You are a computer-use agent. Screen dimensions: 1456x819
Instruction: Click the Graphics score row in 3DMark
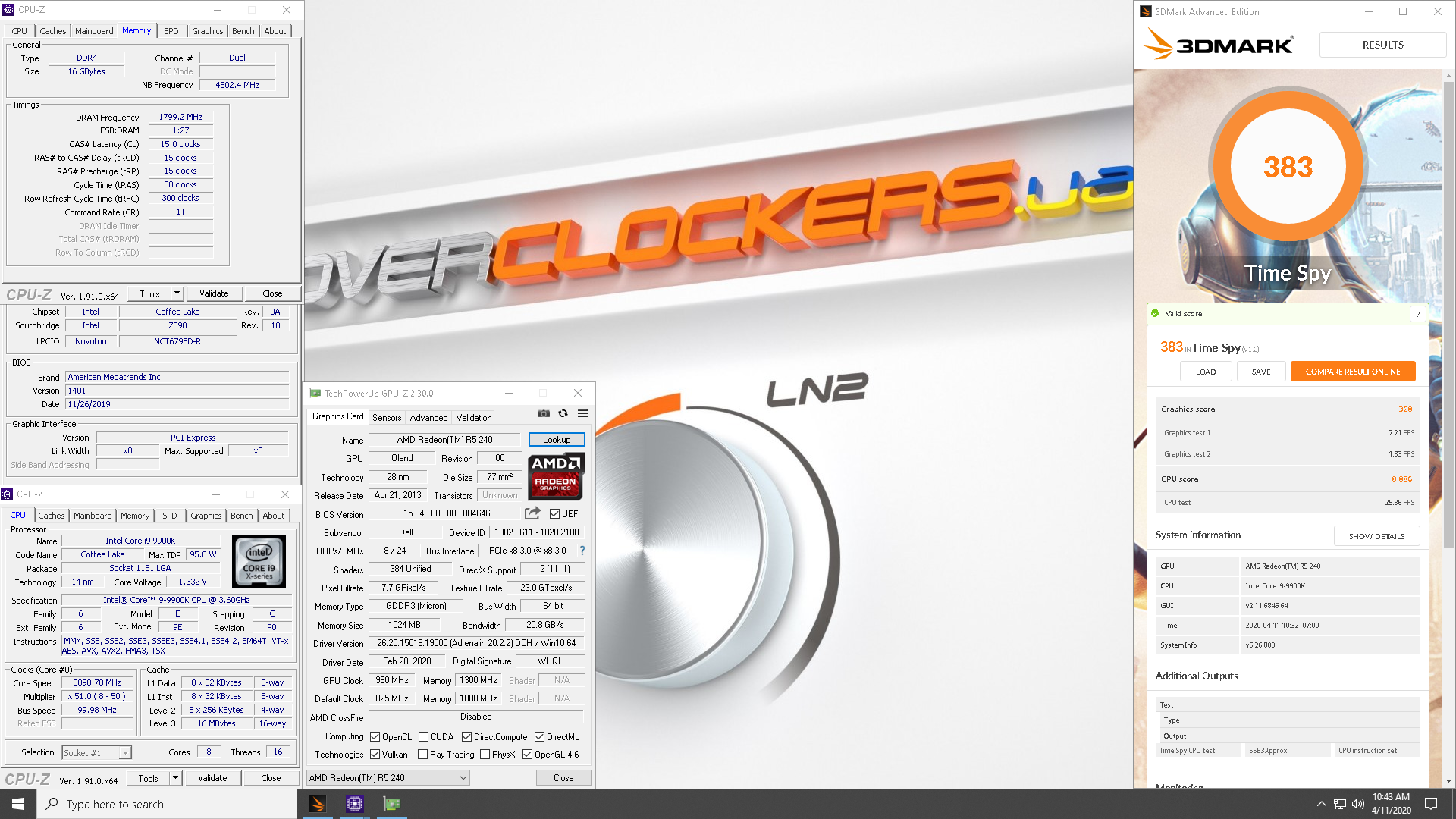[1287, 409]
